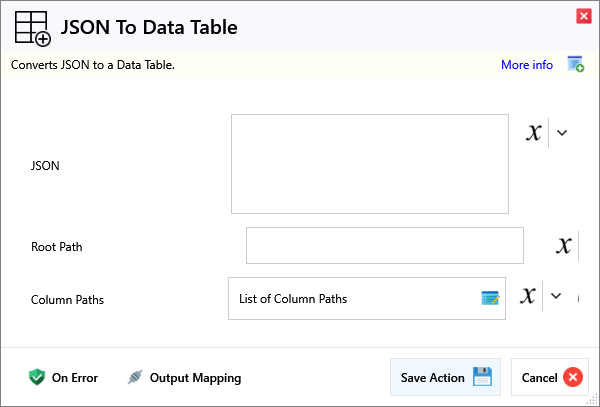Click the "Converts JSON to a Data Table" description

coord(93,65)
